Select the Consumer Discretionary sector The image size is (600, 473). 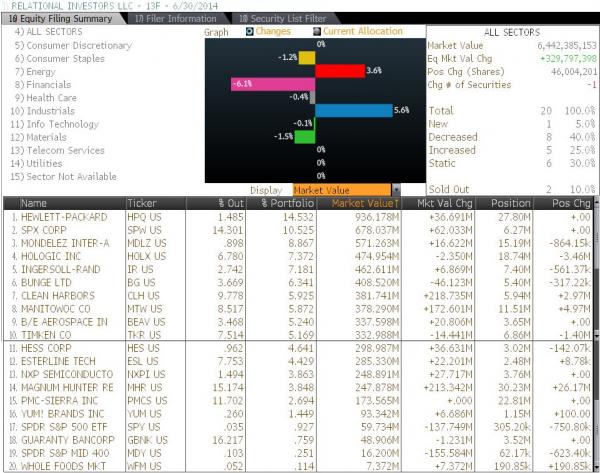pyautogui.click(x=73, y=45)
